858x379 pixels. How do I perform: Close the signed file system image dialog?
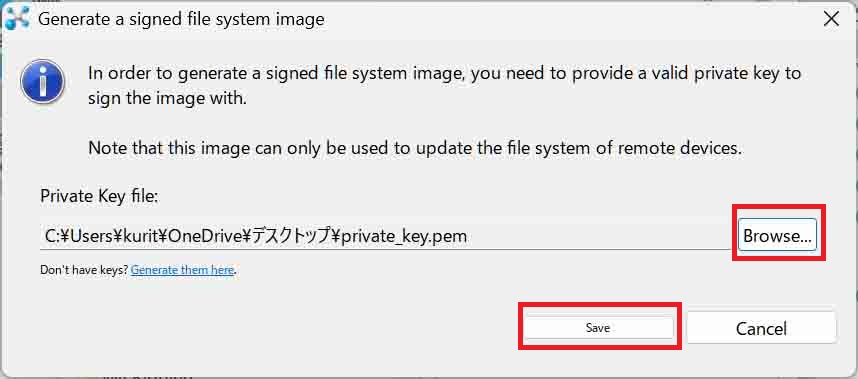tap(831, 19)
